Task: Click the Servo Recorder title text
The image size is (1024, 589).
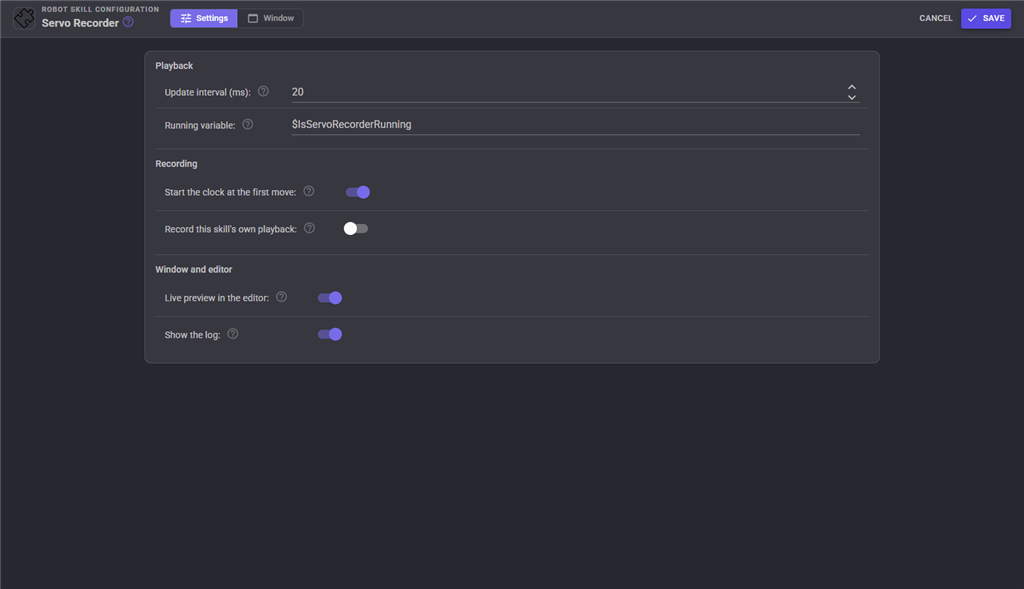Action: click(x=80, y=23)
